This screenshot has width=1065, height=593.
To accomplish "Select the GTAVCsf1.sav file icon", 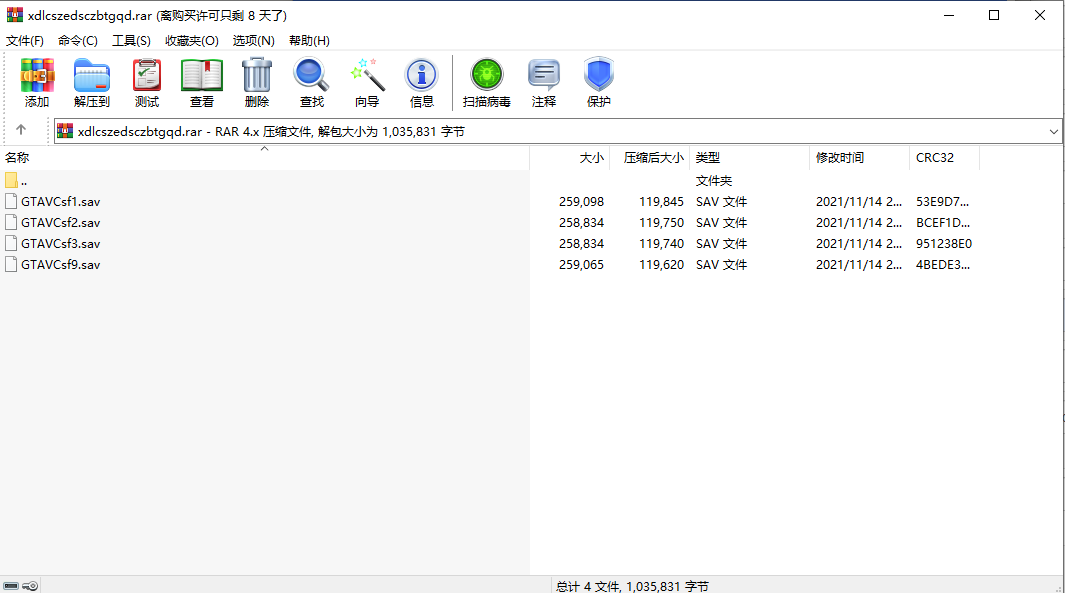I will [x=11, y=201].
